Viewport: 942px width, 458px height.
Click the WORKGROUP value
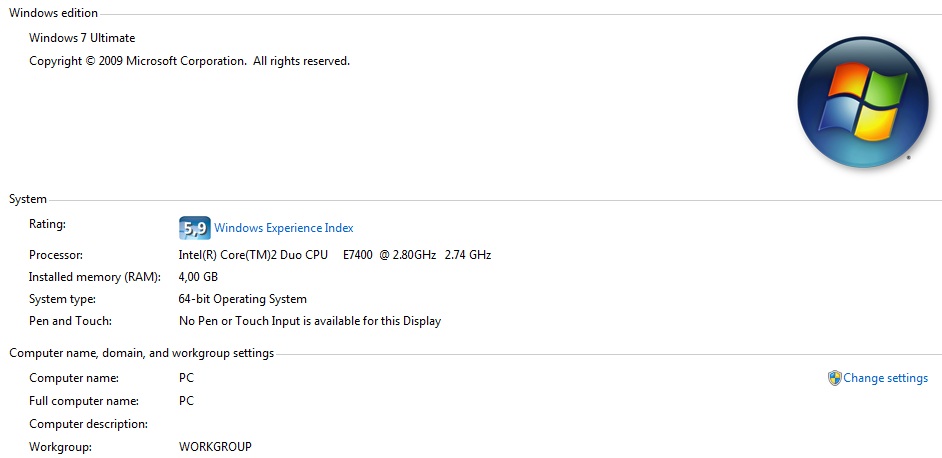click(215, 446)
